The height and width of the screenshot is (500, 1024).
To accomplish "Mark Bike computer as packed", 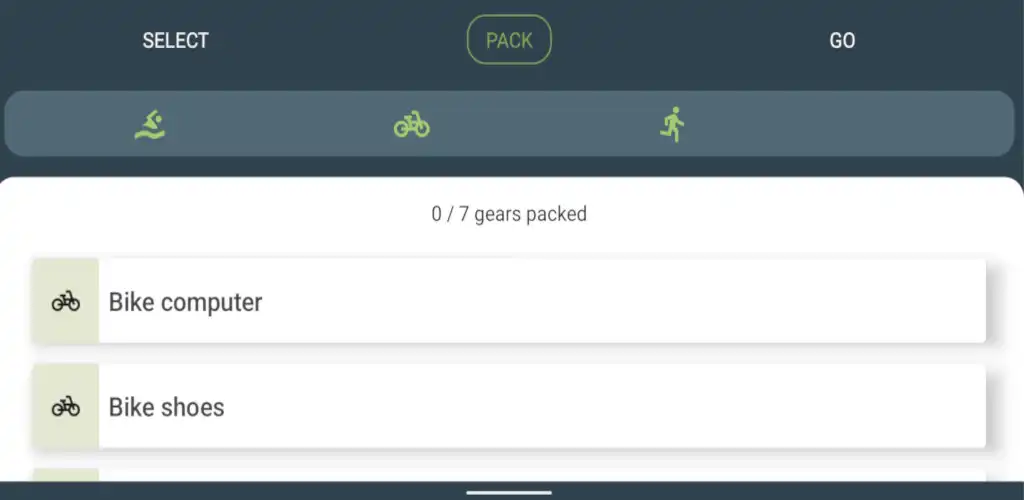I will click(540, 302).
